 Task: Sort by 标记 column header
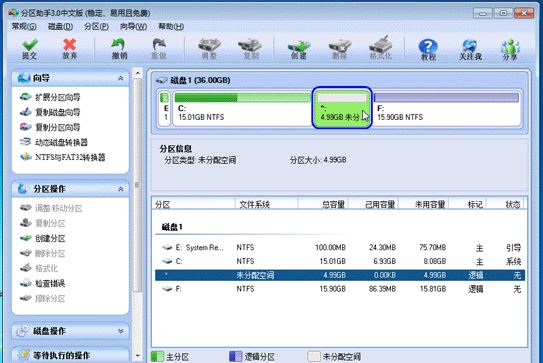[468, 204]
